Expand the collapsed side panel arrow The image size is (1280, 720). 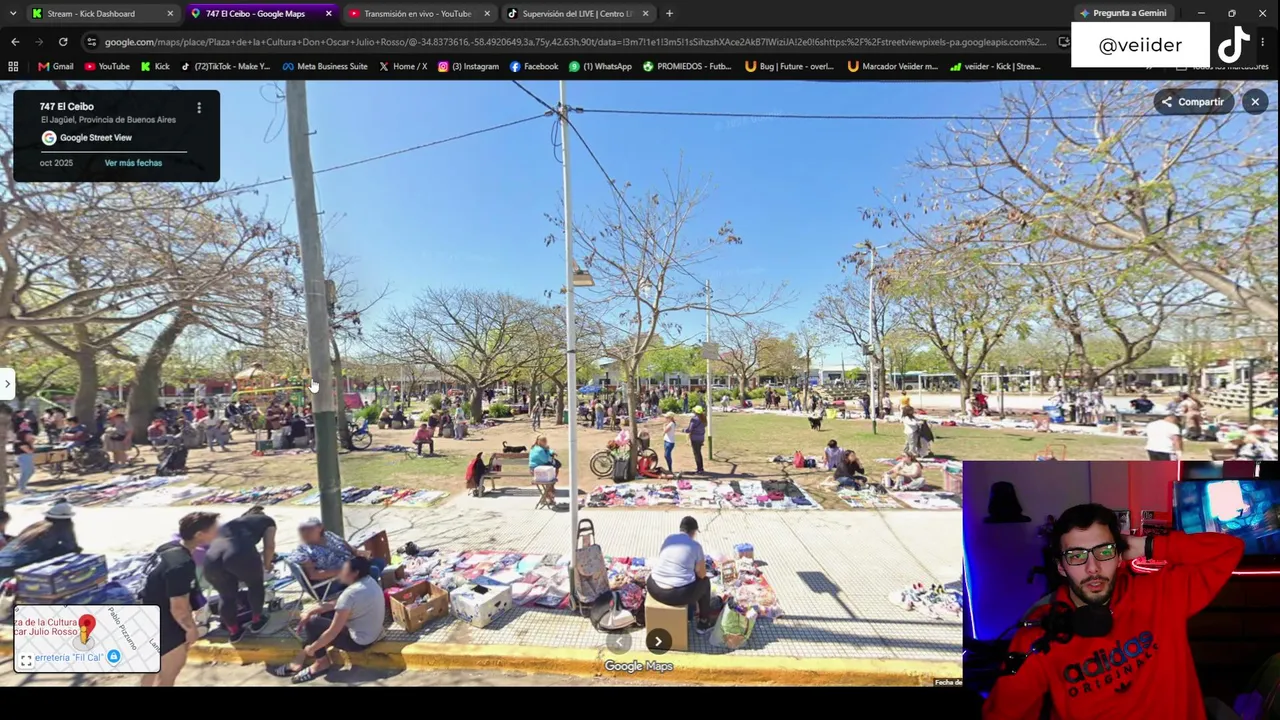coord(7,383)
